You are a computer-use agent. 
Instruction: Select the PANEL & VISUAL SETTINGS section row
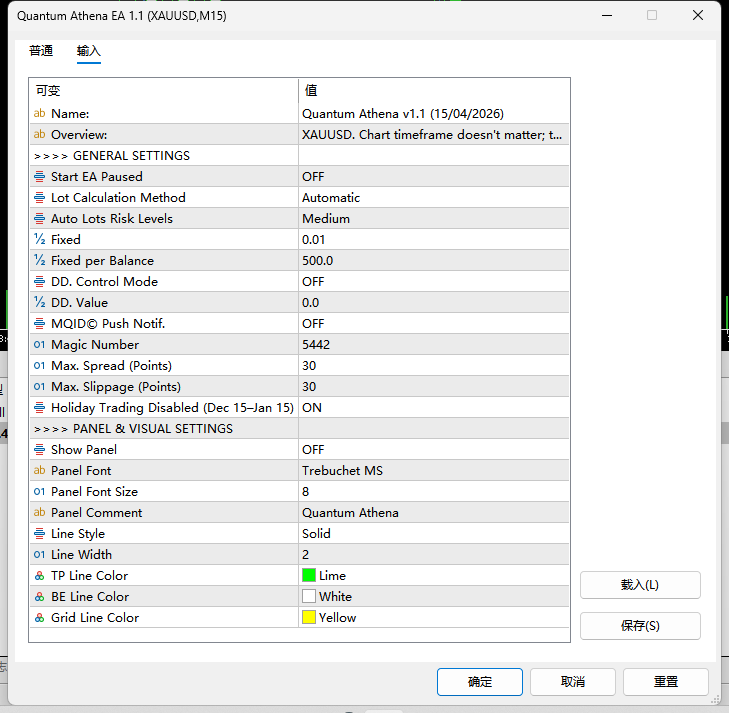[x=299, y=429]
